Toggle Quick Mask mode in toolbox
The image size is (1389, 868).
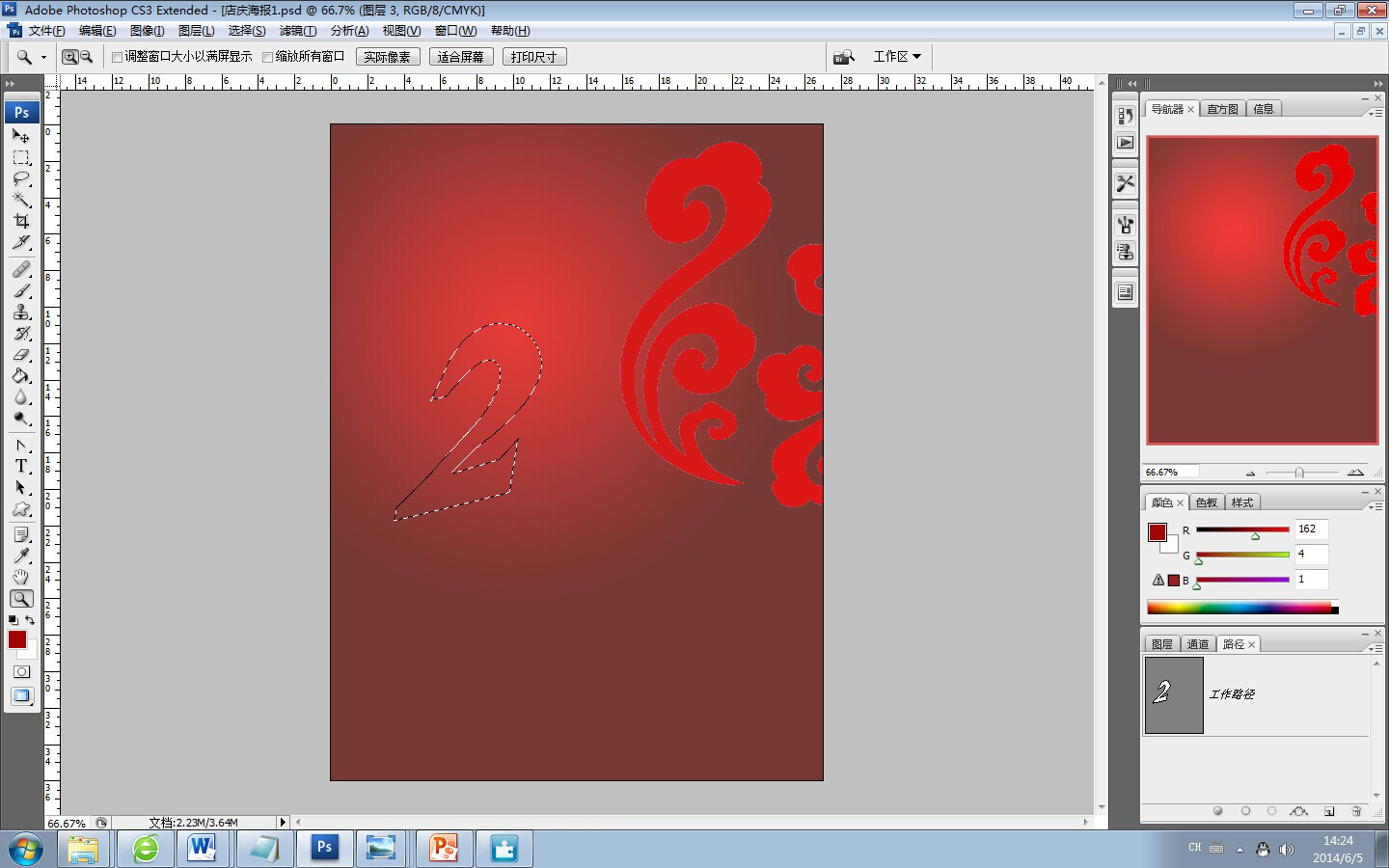click(21, 671)
